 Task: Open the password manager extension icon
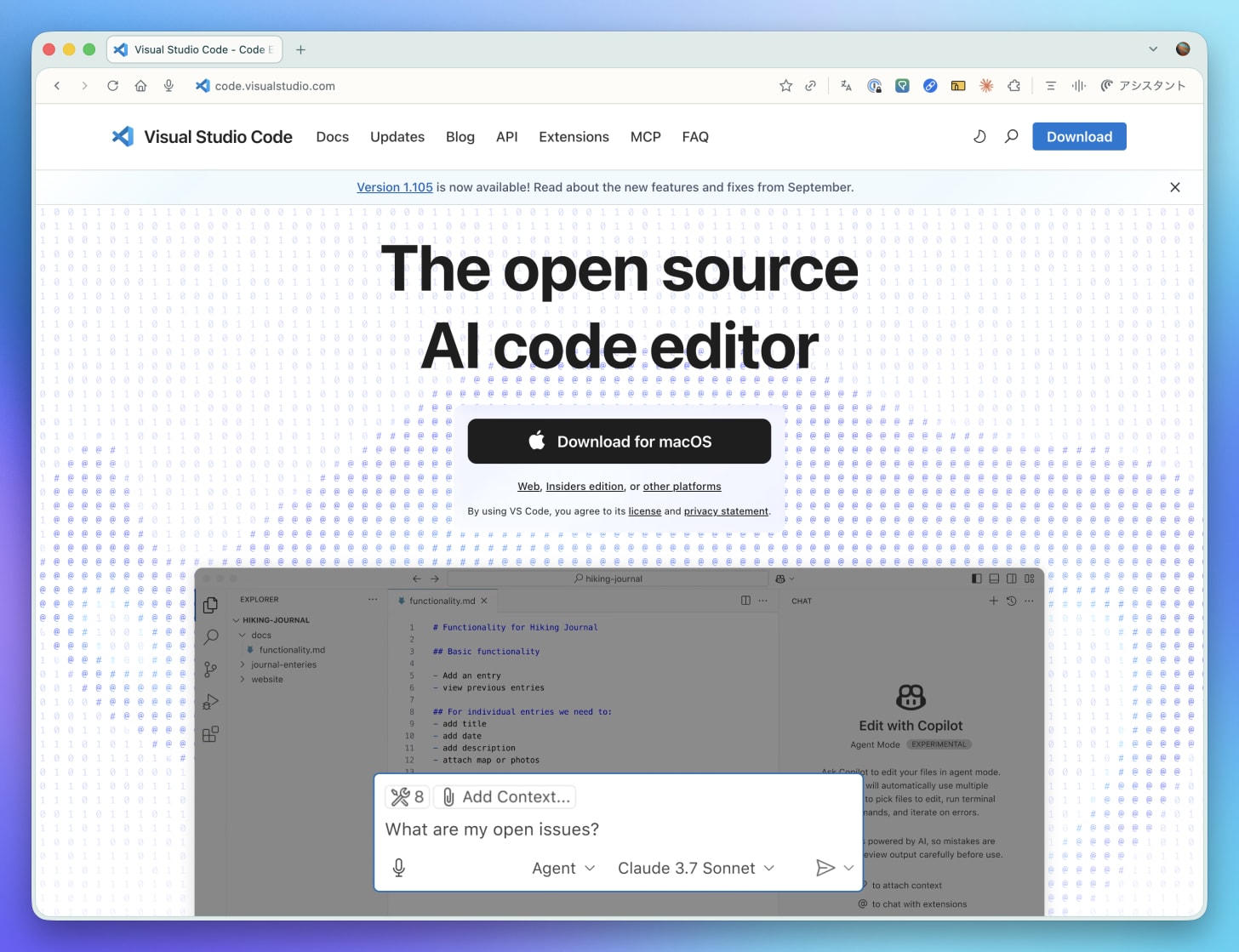[874, 86]
